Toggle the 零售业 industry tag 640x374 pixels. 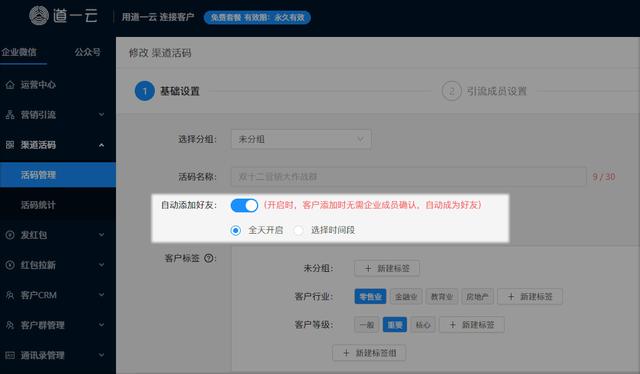pyautogui.click(x=370, y=296)
